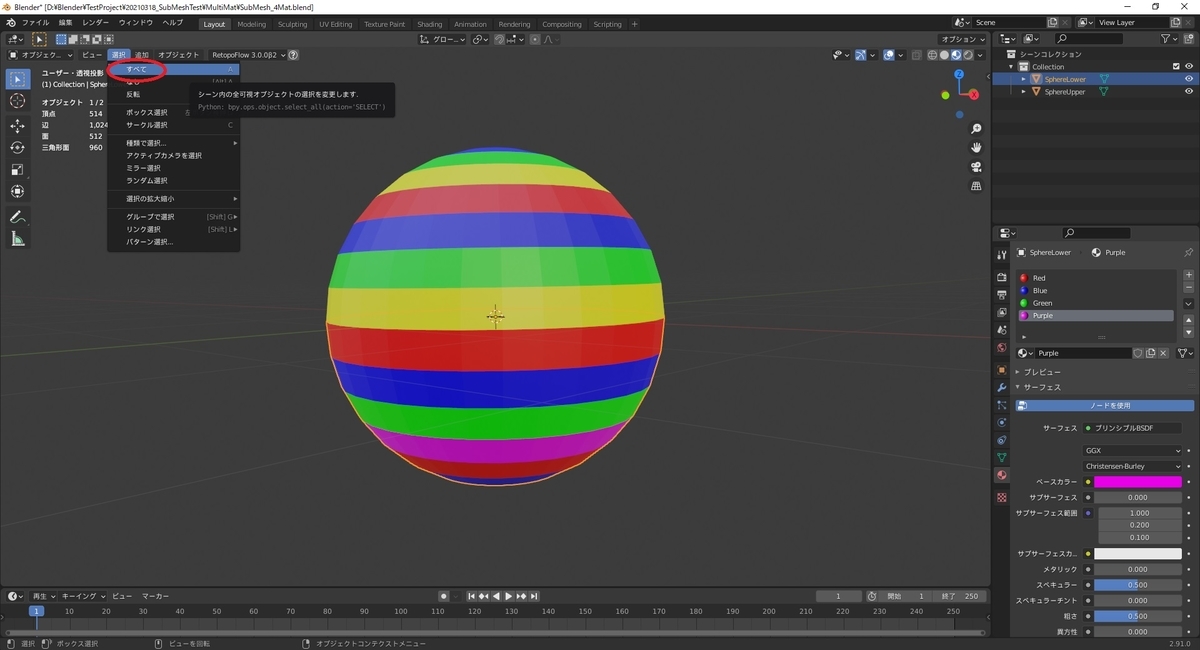Viewport: 1200px width, 650px height.
Task: Switch to material preview shading
Action: coord(957,55)
